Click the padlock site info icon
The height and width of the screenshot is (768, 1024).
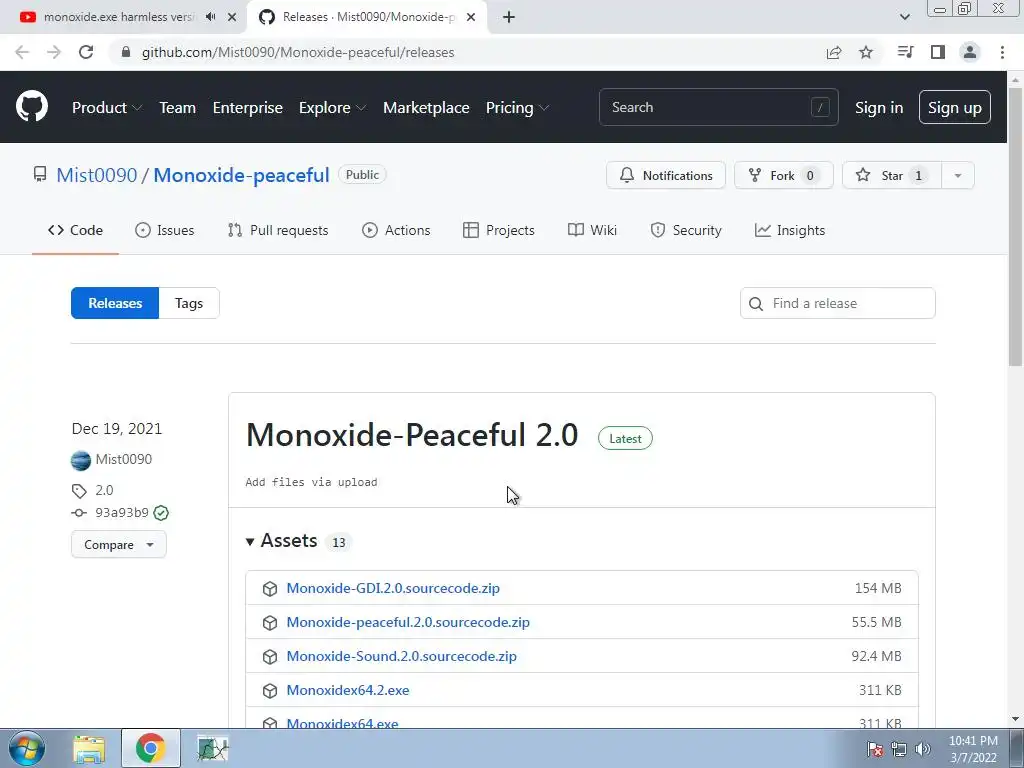(x=126, y=52)
